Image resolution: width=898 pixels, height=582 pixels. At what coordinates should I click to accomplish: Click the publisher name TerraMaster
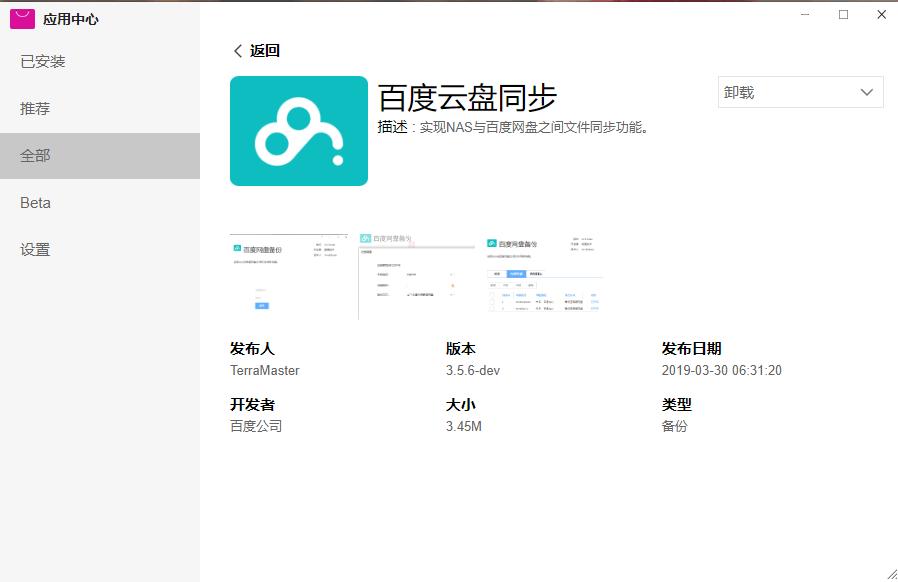263,370
